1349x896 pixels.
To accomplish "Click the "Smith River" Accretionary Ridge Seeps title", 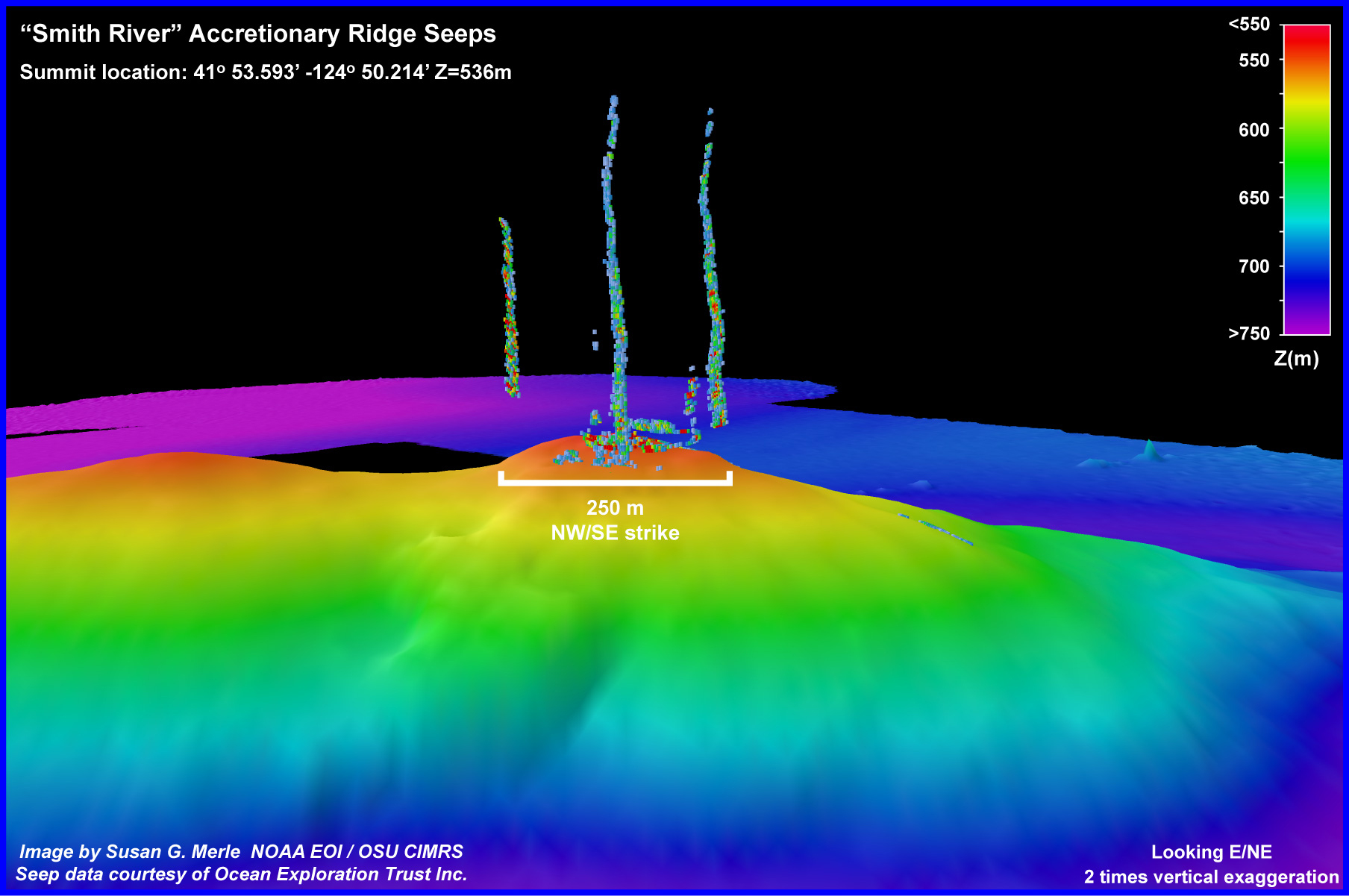I will (x=258, y=34).
